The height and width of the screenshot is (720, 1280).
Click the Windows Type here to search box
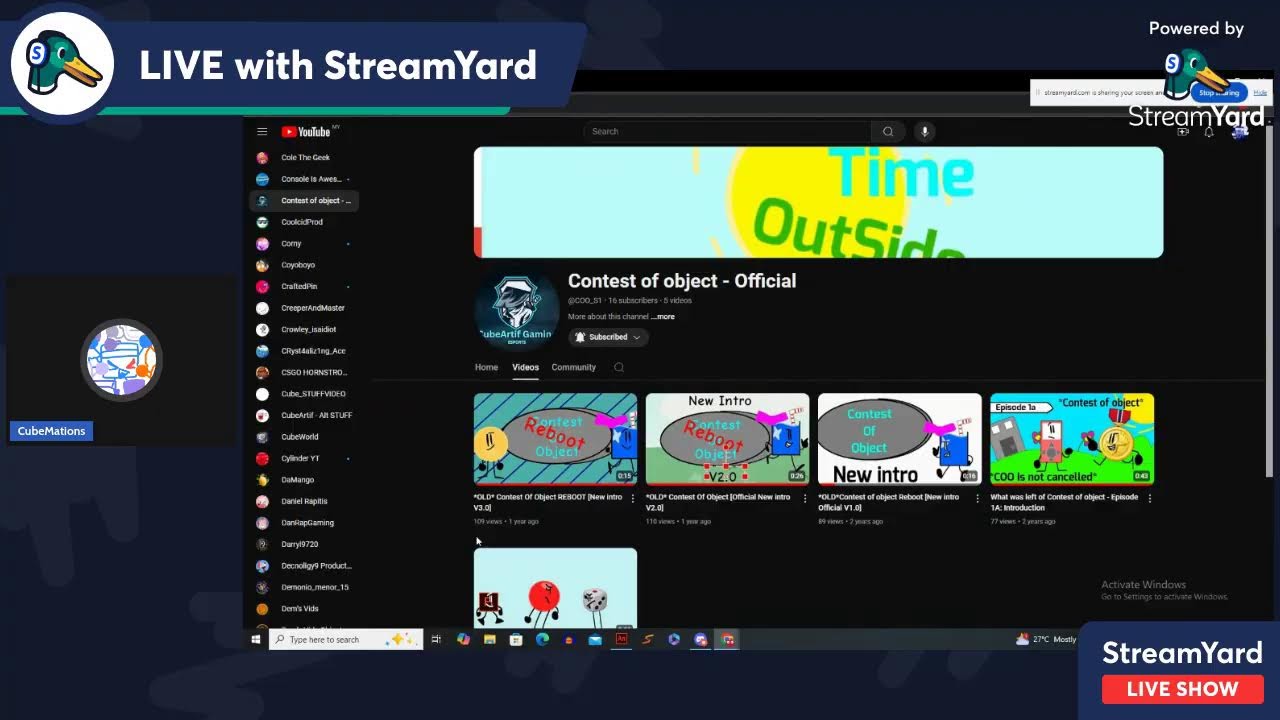(346, 640)
